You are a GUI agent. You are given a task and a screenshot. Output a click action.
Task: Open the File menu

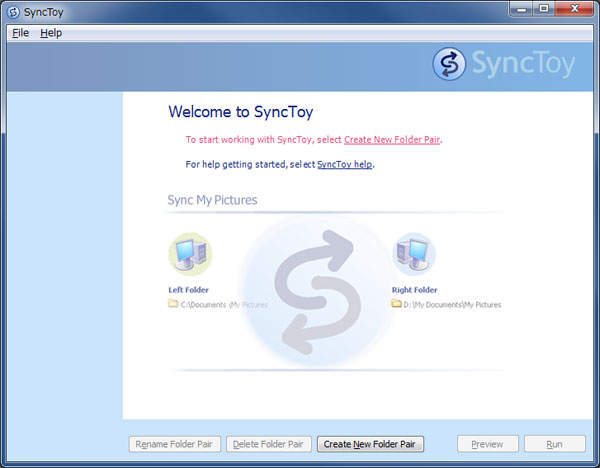(20, 33)
